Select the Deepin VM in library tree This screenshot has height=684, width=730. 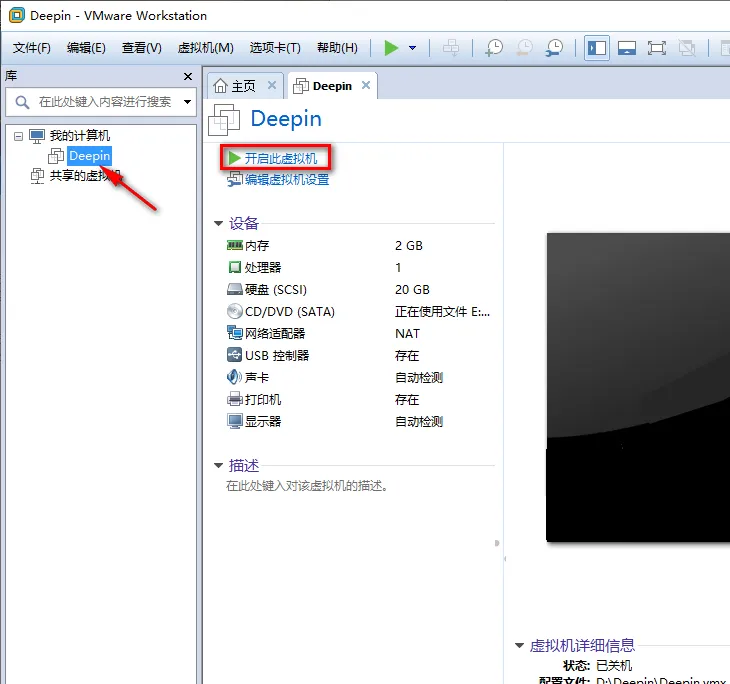(89, 156)
